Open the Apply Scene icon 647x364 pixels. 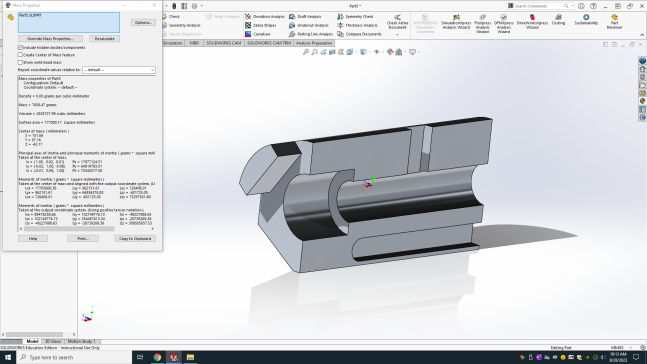pyautogui.click(x=399, y=52)
